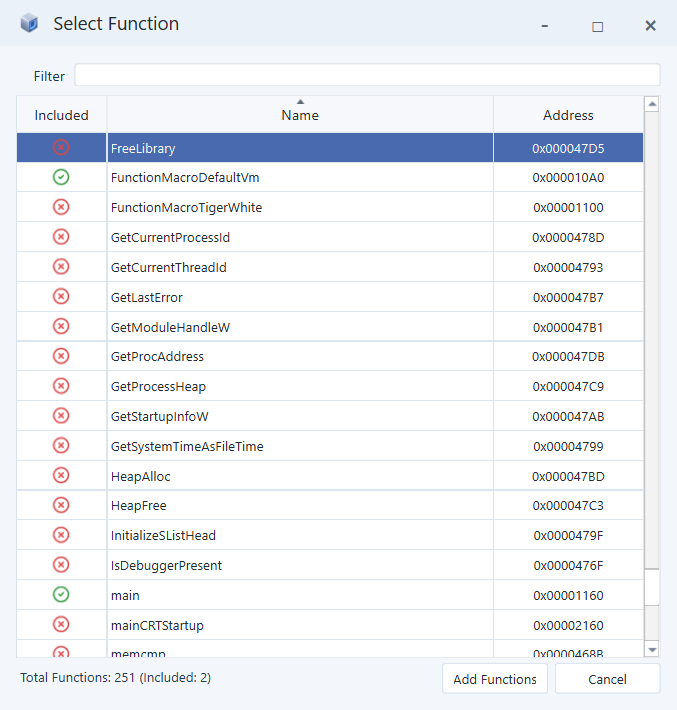Click address 0x000047D5
This screenshot has height=710, width=677.
pos(568,149)
